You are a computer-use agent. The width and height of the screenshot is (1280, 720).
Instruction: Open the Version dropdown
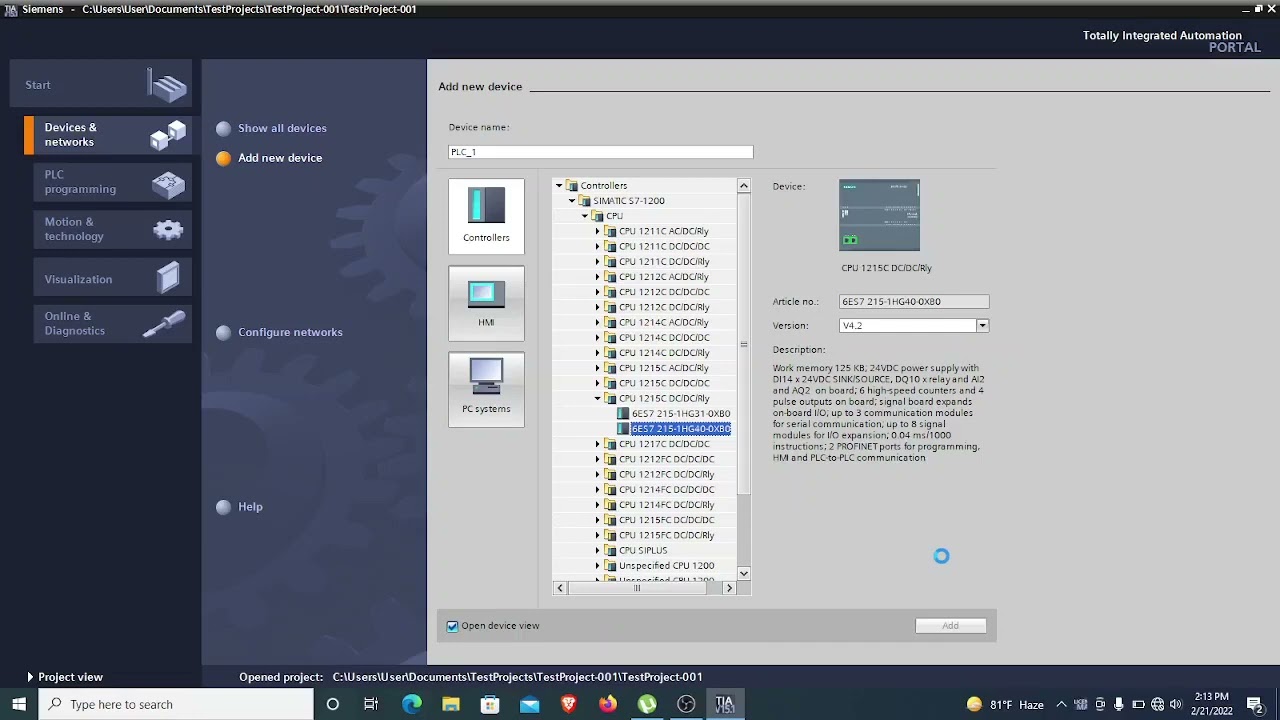tap(982, 326)
